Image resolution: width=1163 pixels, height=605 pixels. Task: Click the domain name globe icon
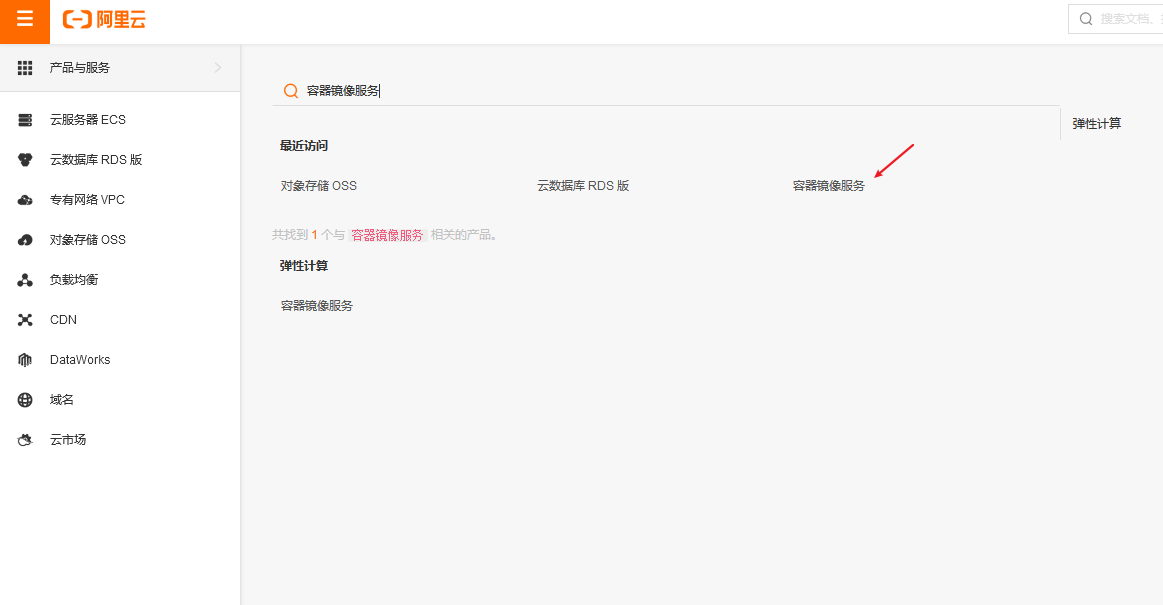[x=26, y=400]
